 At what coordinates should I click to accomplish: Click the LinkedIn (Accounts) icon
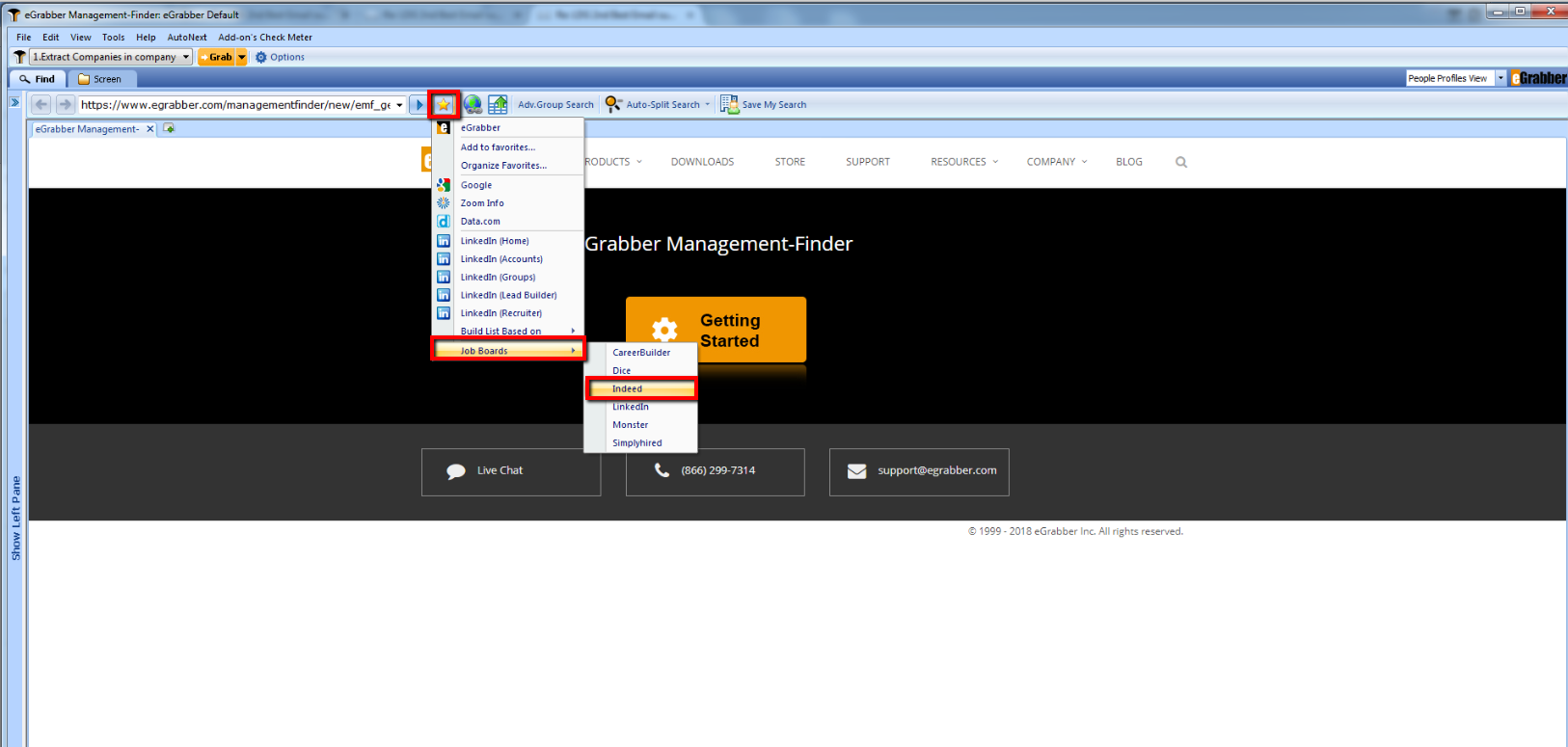click(444, 259)
